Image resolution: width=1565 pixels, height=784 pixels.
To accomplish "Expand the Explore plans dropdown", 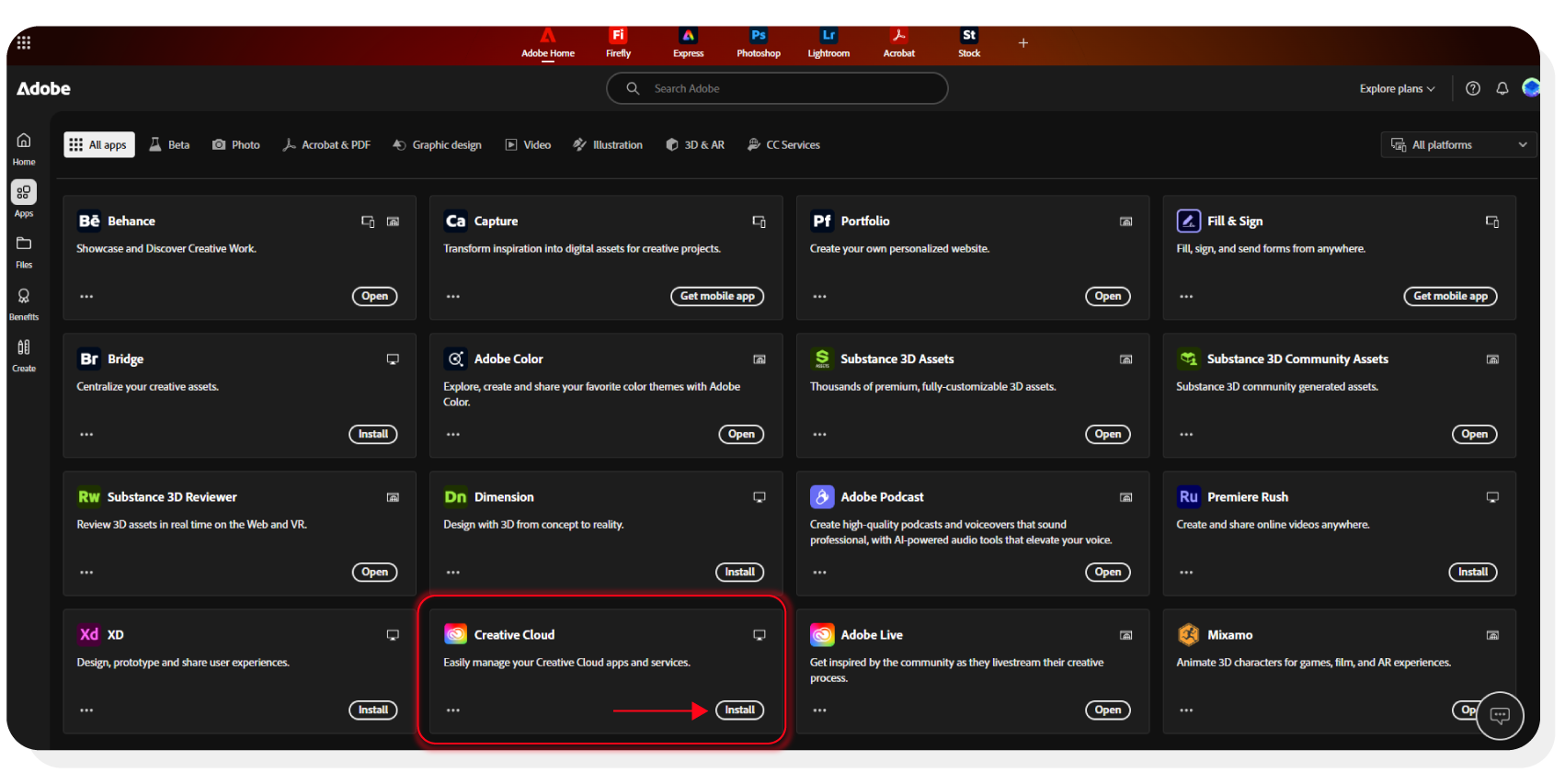I will point(1397,89).
